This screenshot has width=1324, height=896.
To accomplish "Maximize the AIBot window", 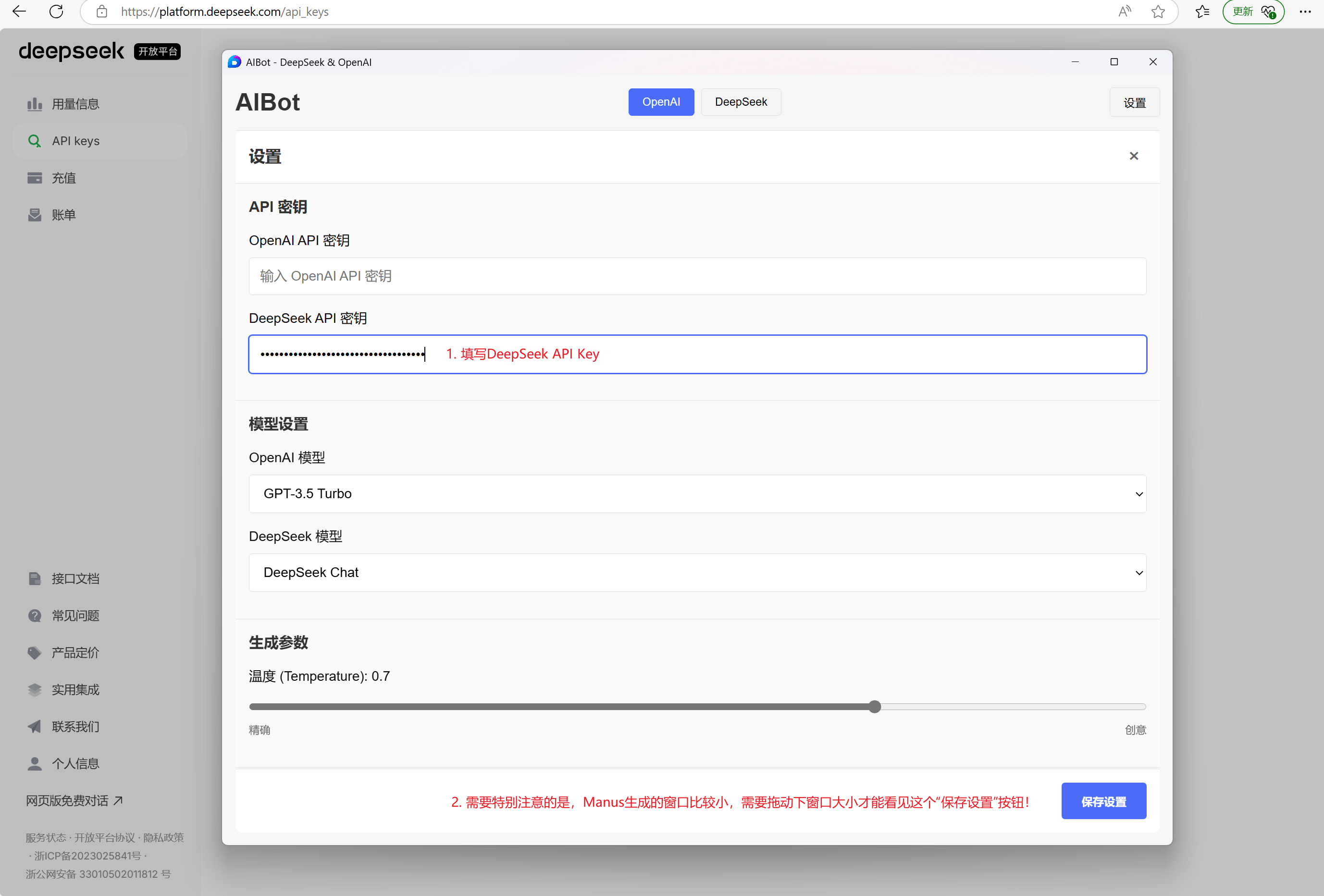I will [x=1114, y=61].
